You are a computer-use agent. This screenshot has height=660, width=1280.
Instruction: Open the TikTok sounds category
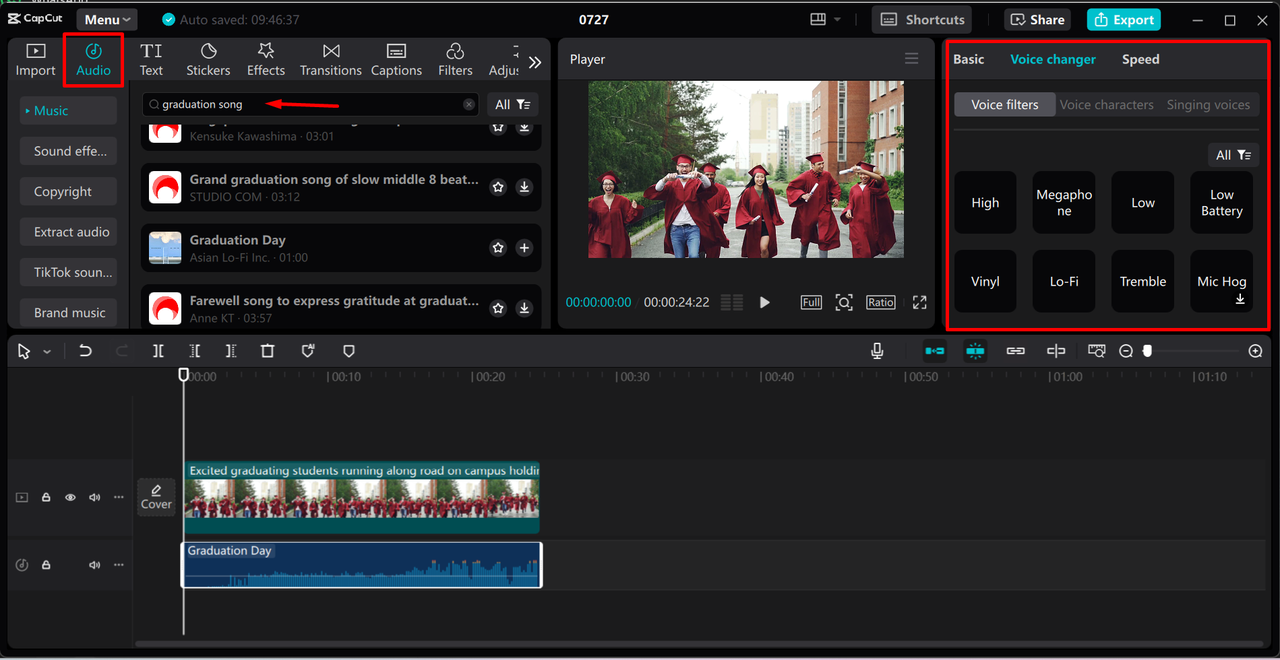coord(69,272)
